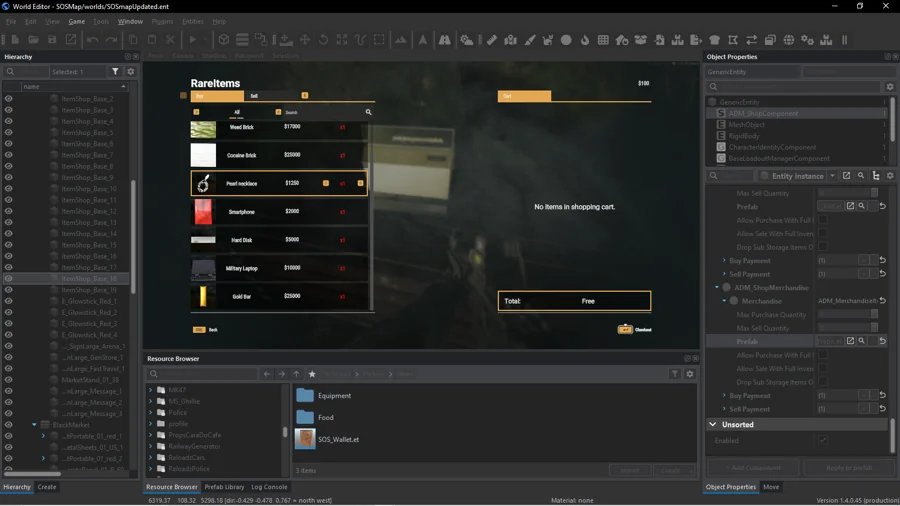The image size is (900, 506).
Task: Click the flame icon in toolbar
Action: coord(585,40)
